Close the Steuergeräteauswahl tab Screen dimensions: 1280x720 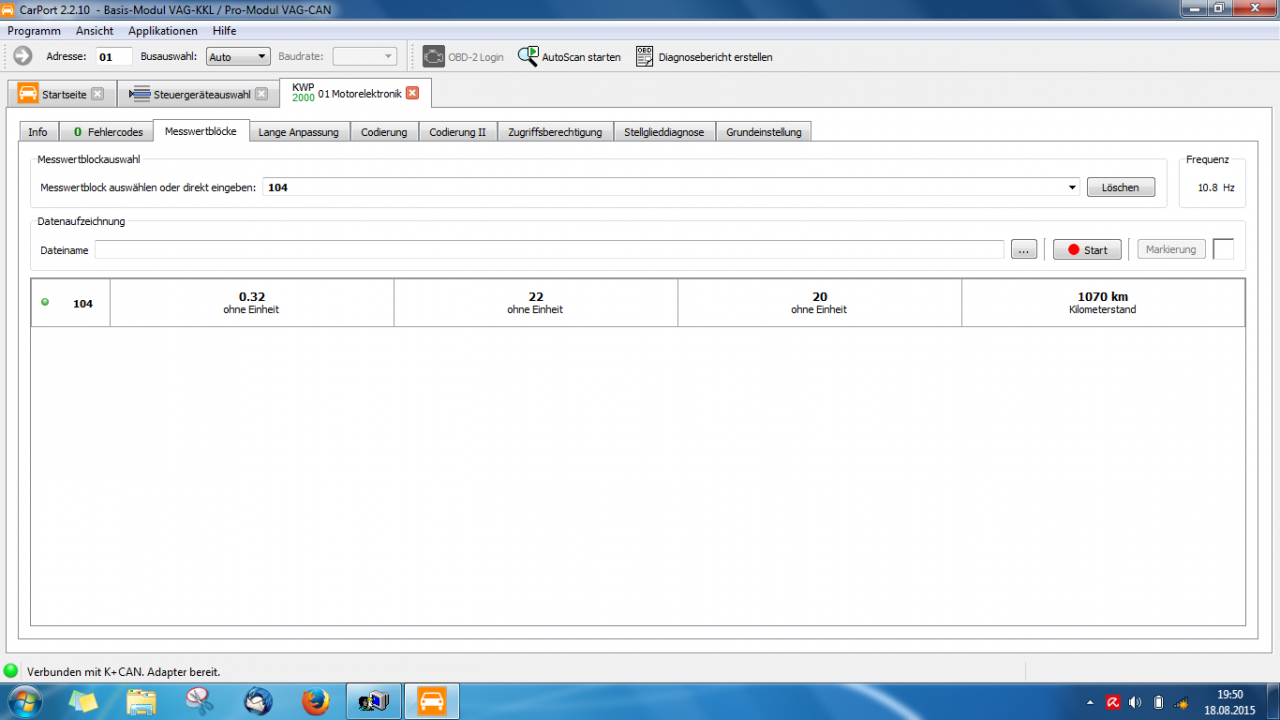(x=261, y=94)
